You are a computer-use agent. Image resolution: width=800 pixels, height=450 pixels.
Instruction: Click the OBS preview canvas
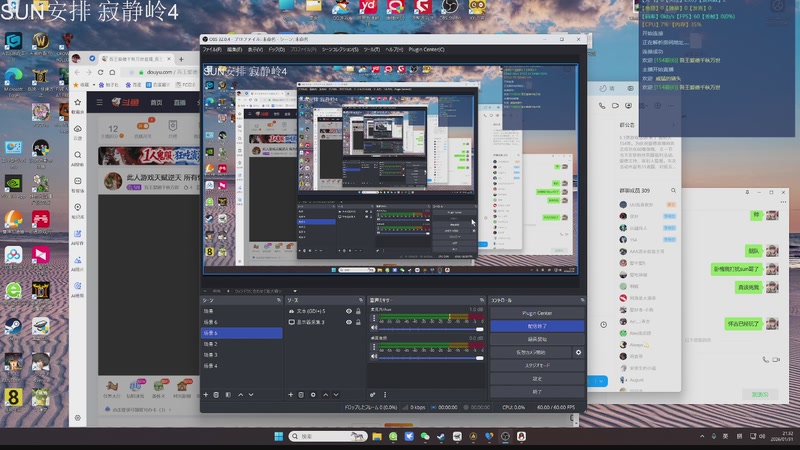[390, 169]
